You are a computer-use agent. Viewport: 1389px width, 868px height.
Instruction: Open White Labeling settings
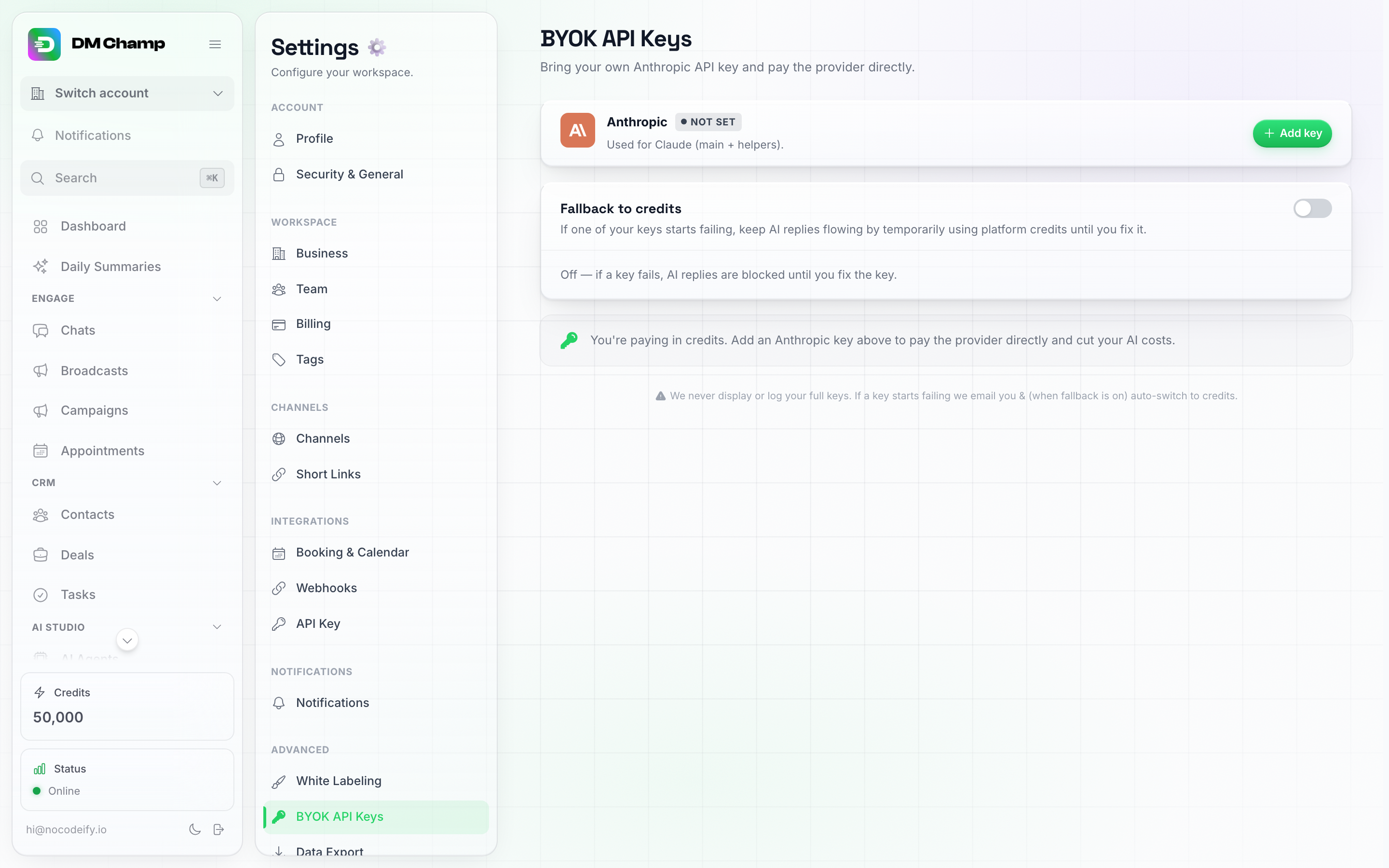(x=376, y=781)
